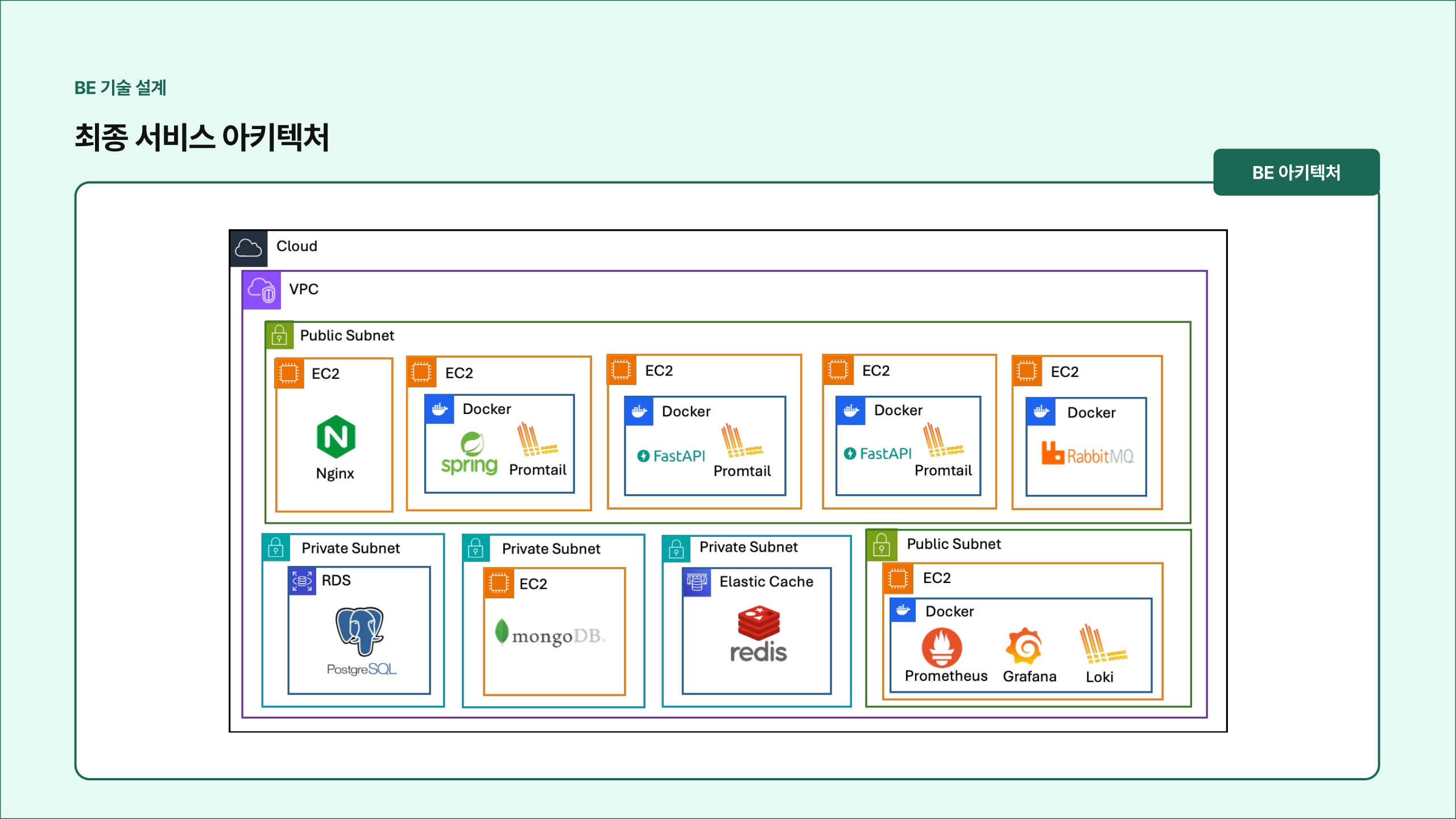This screenshot has height=819, width=1456.
Task: Click the Nginx logo icon
Action: coord(336,437)
